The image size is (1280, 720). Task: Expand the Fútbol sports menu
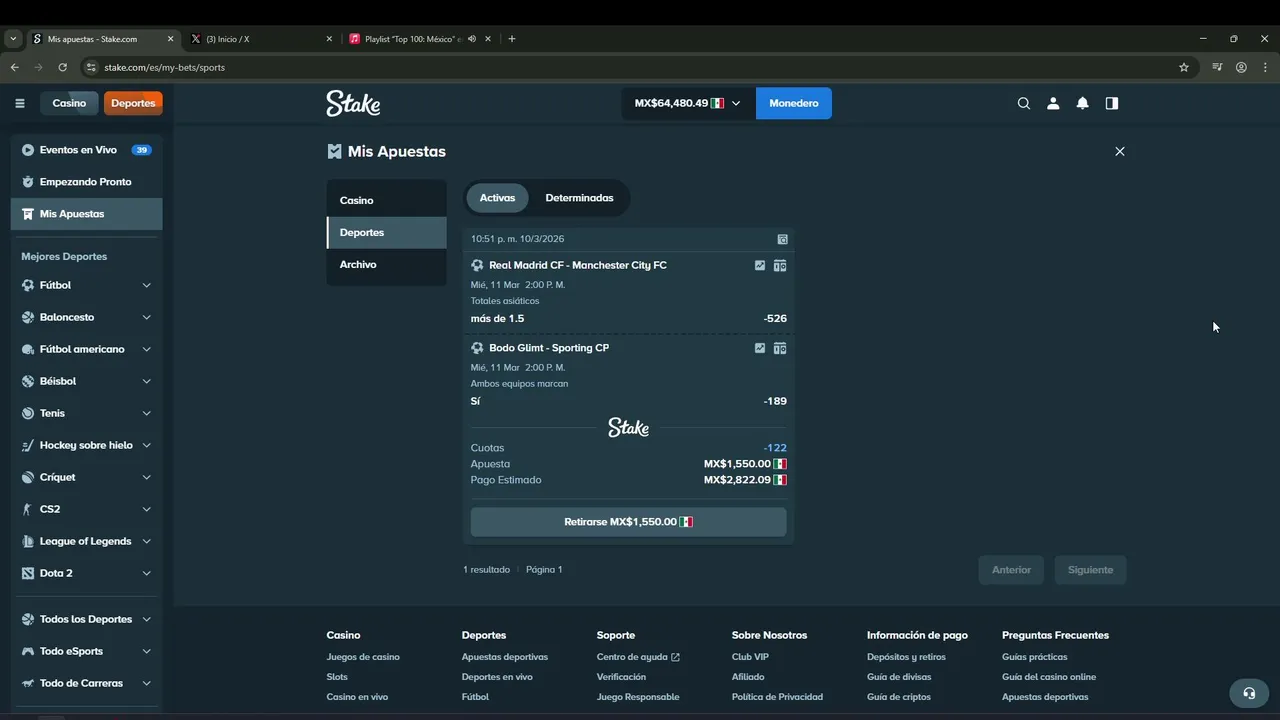coord(146,285)
